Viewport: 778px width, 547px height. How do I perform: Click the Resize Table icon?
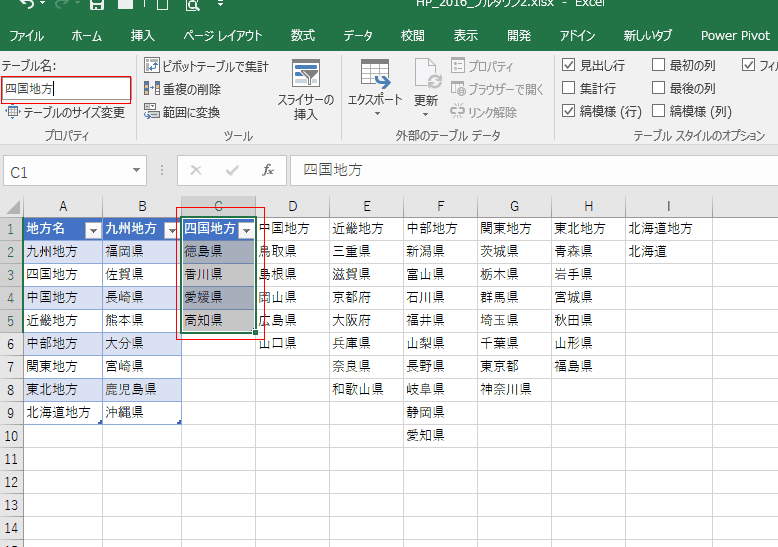click(13, 112)
